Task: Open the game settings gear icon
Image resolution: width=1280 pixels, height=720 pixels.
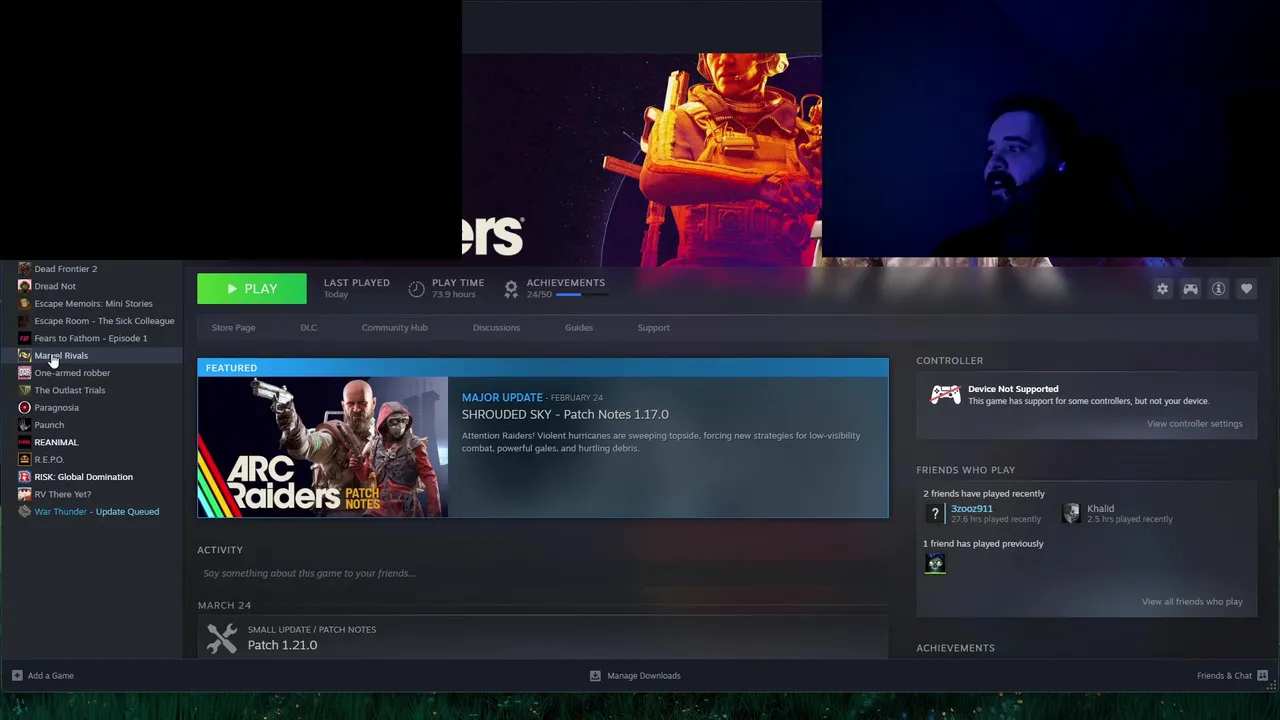Action: 1162,289
